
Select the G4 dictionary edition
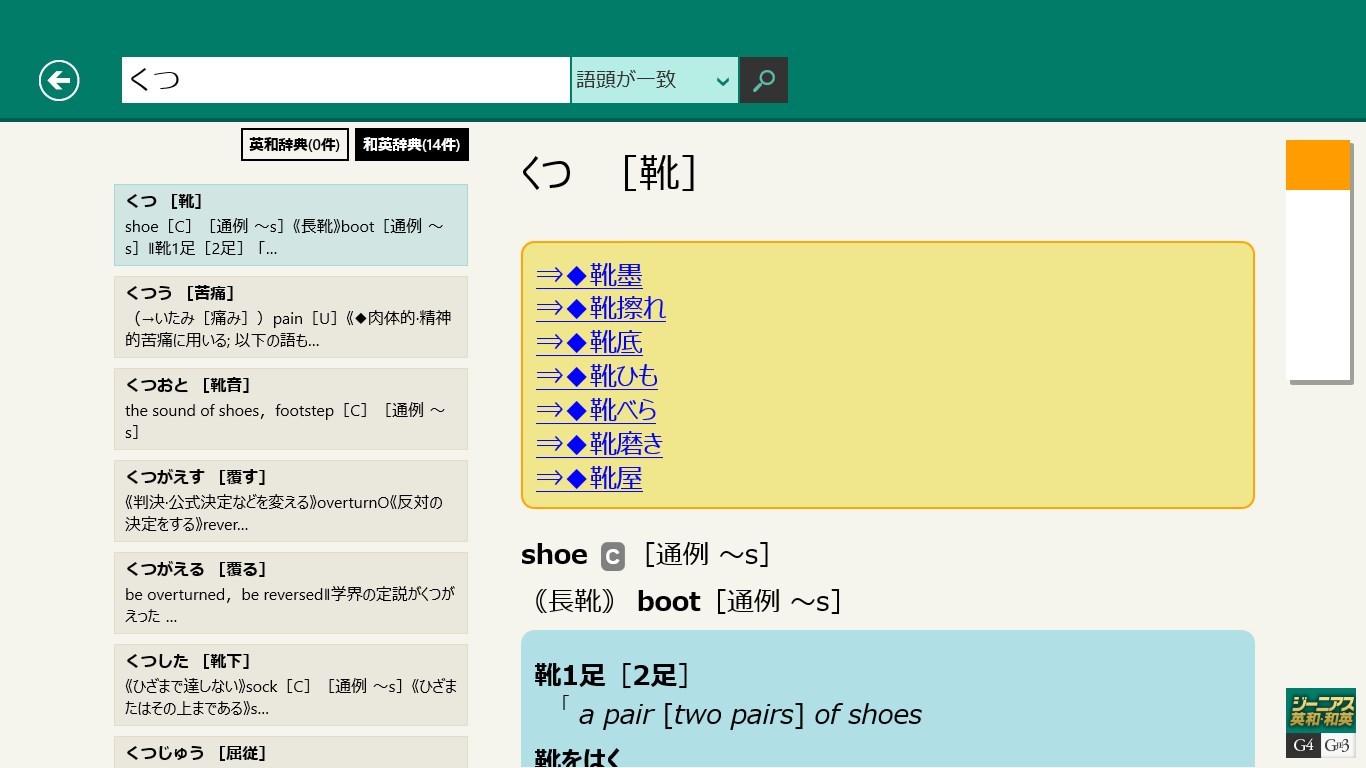point(1303,746)
